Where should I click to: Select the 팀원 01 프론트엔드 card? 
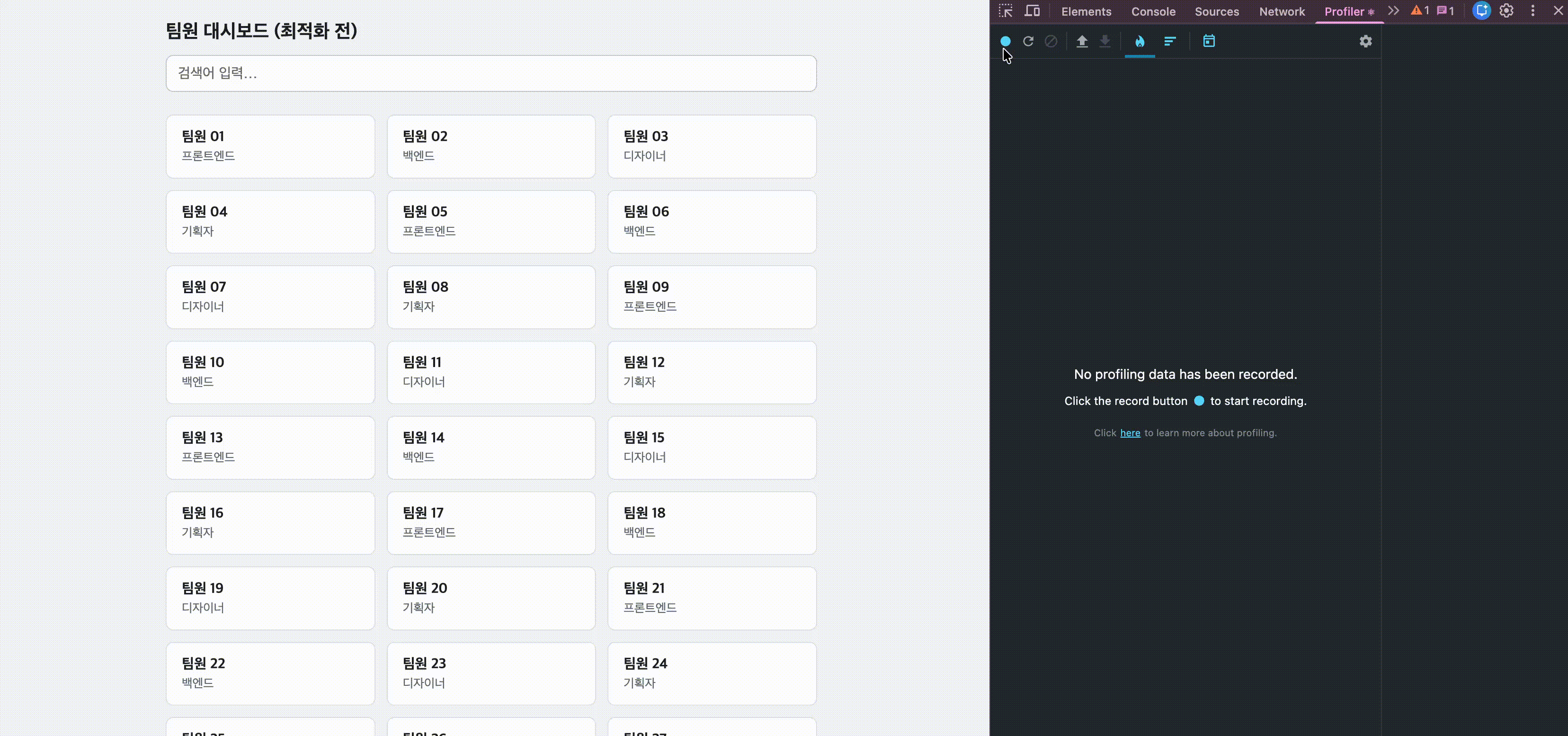point(270,147)
